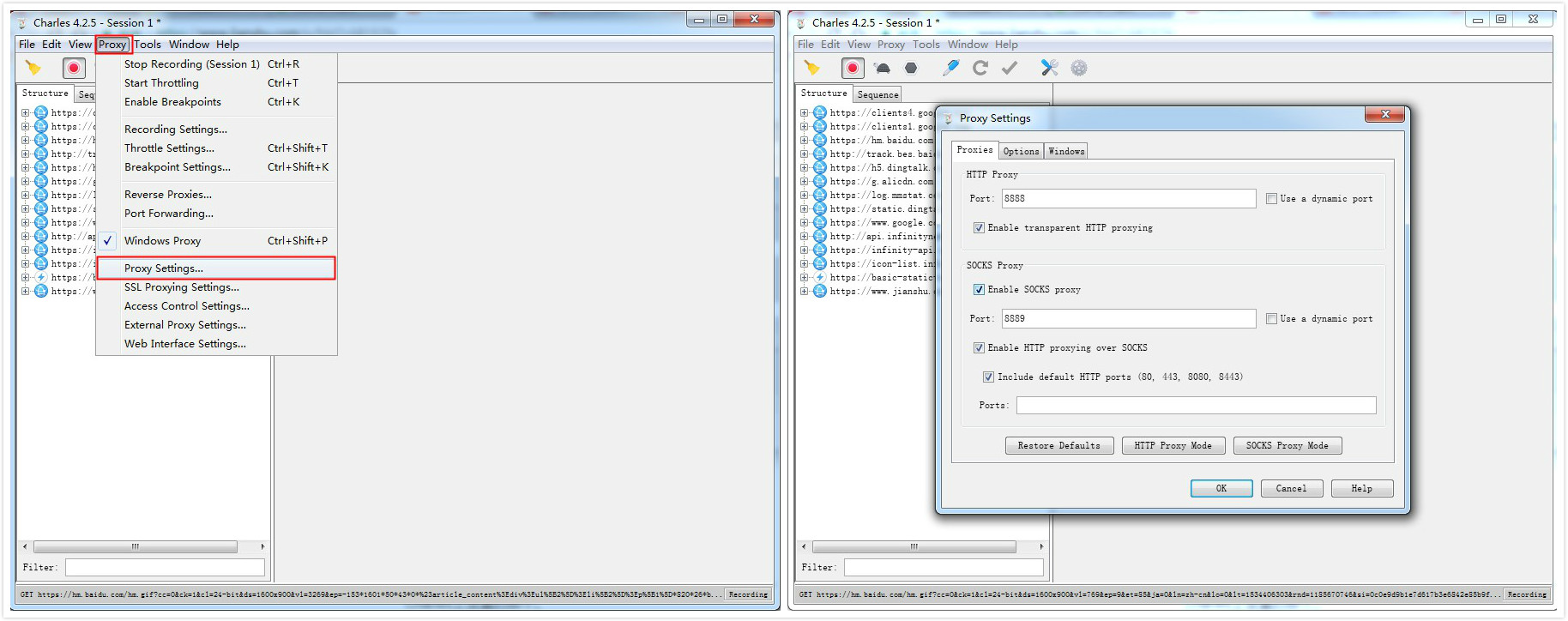Click the record button beside the turtle icon
The image size is (1568, 621).
pyautogui.click(x=853, y=69)
